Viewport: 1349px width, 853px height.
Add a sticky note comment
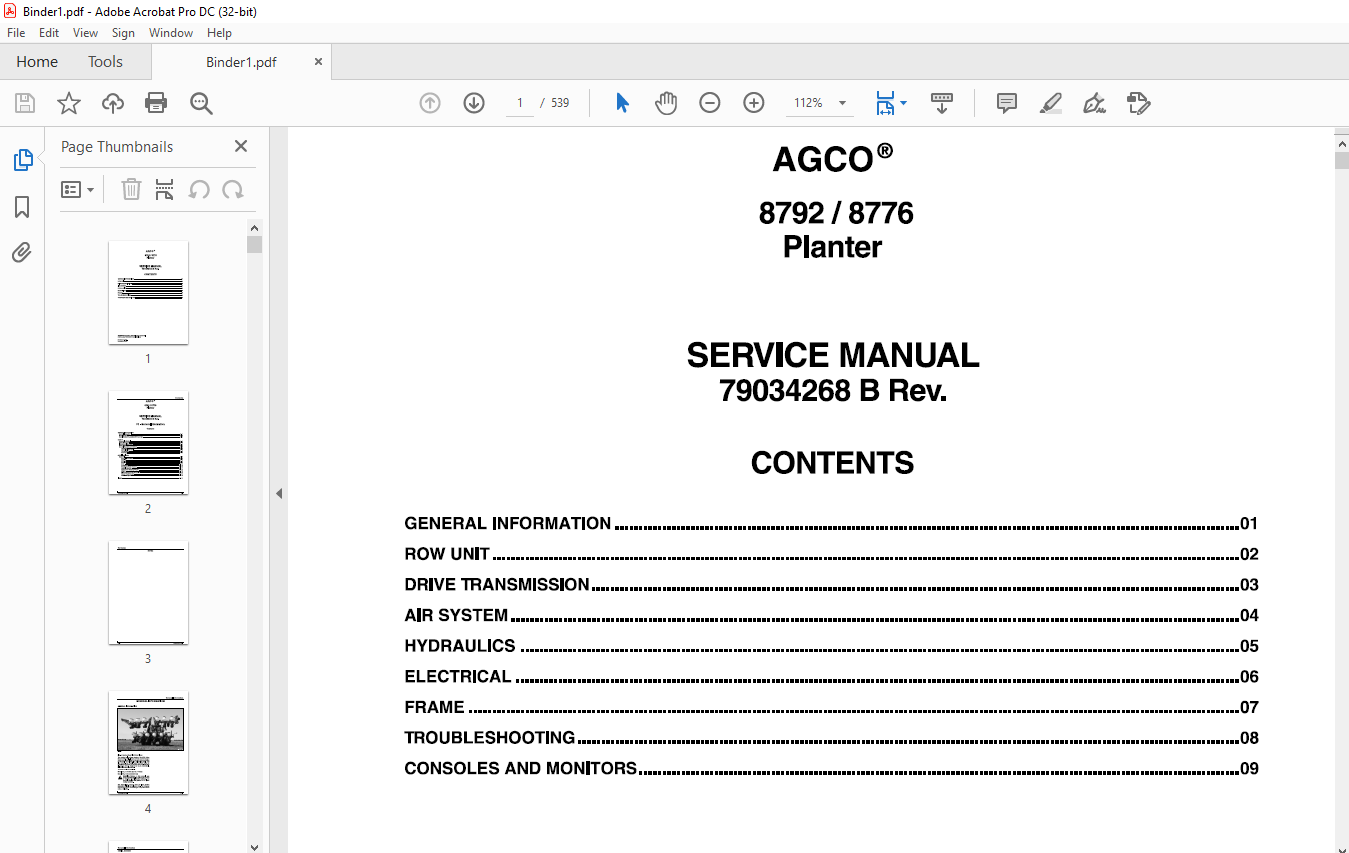pos(1007,103)
